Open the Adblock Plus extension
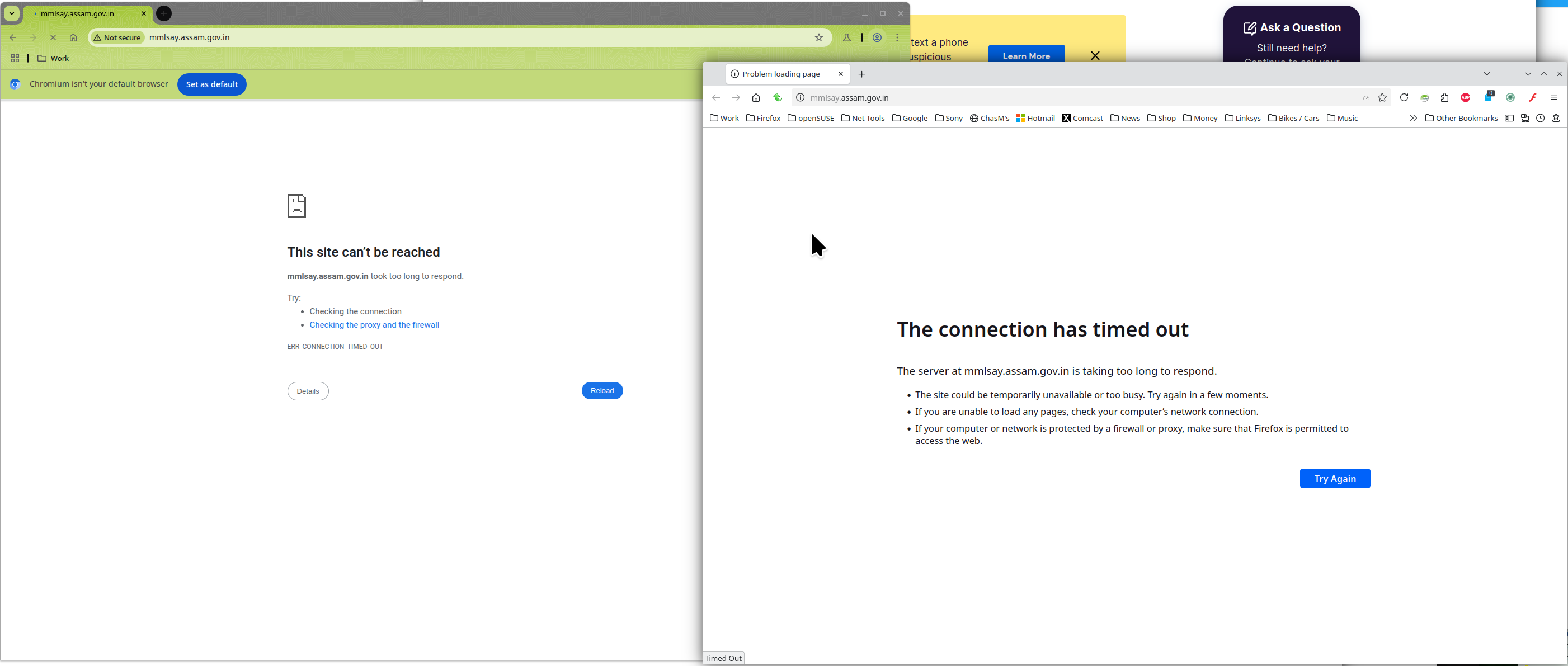This screenshot has width=1568, height=666. [x=1466, y=98]
